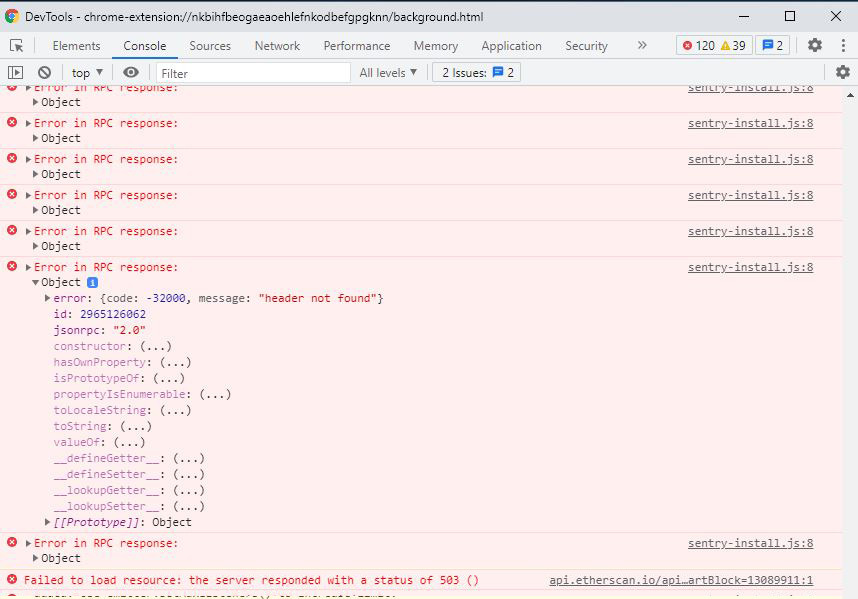Open the api.etherscan.io artBlock link
This screenshot has width=858, height=599.
pyautogui.click(x=681, y=580)
